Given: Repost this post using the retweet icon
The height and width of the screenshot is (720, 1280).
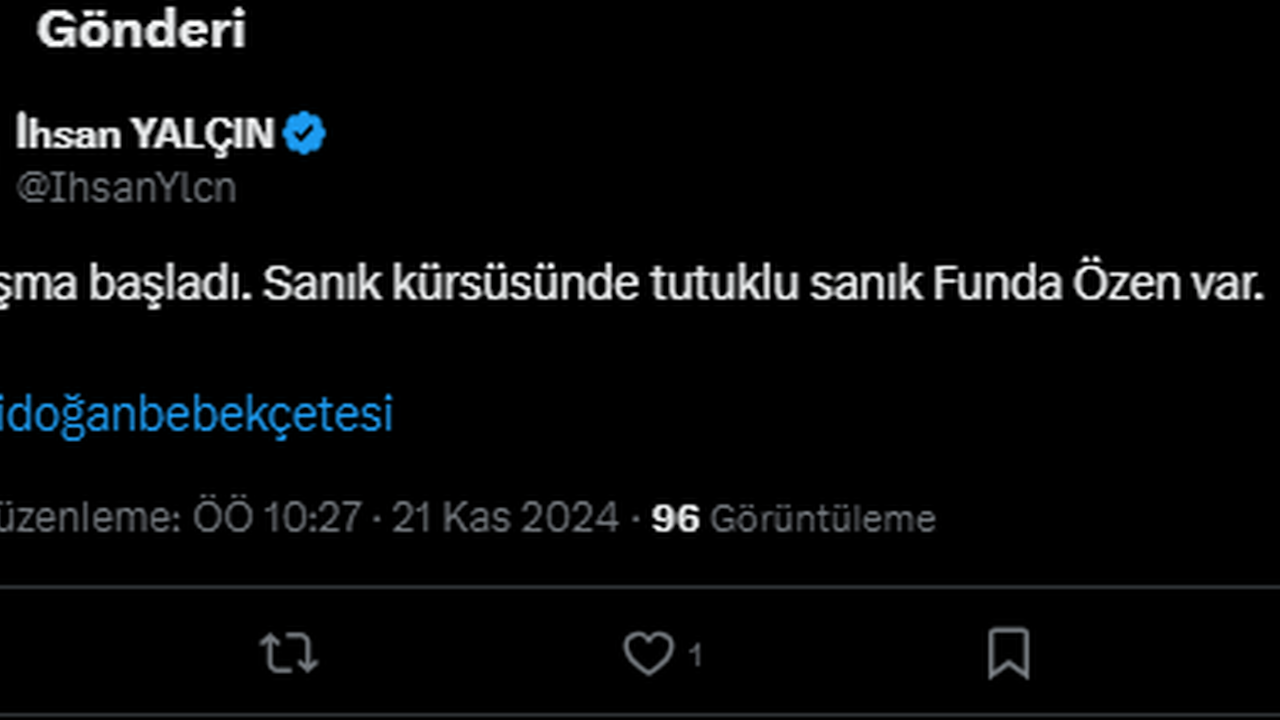Looking at the screenshot, I should [x=289, y=654].
